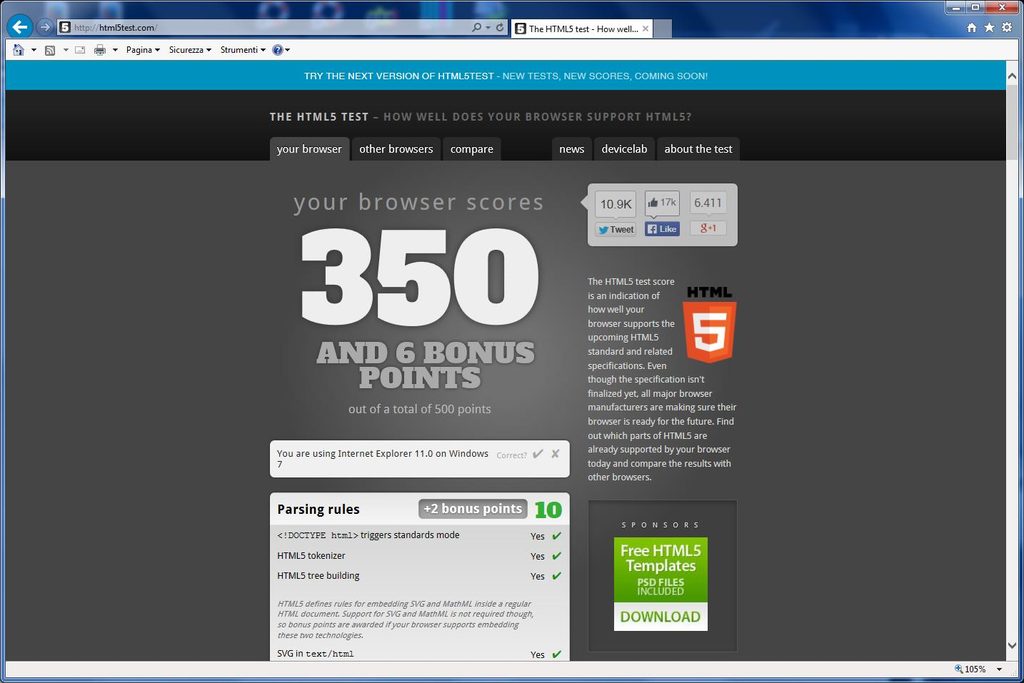Open browser settings gear icon
The width and height of the screenshot is (1024, 683).
point(1007,27)
